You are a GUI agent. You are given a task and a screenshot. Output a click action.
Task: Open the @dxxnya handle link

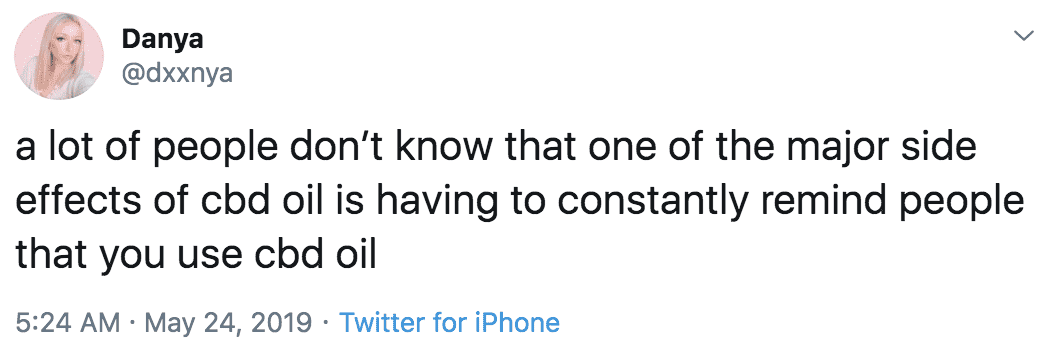(x=176, y=73)
